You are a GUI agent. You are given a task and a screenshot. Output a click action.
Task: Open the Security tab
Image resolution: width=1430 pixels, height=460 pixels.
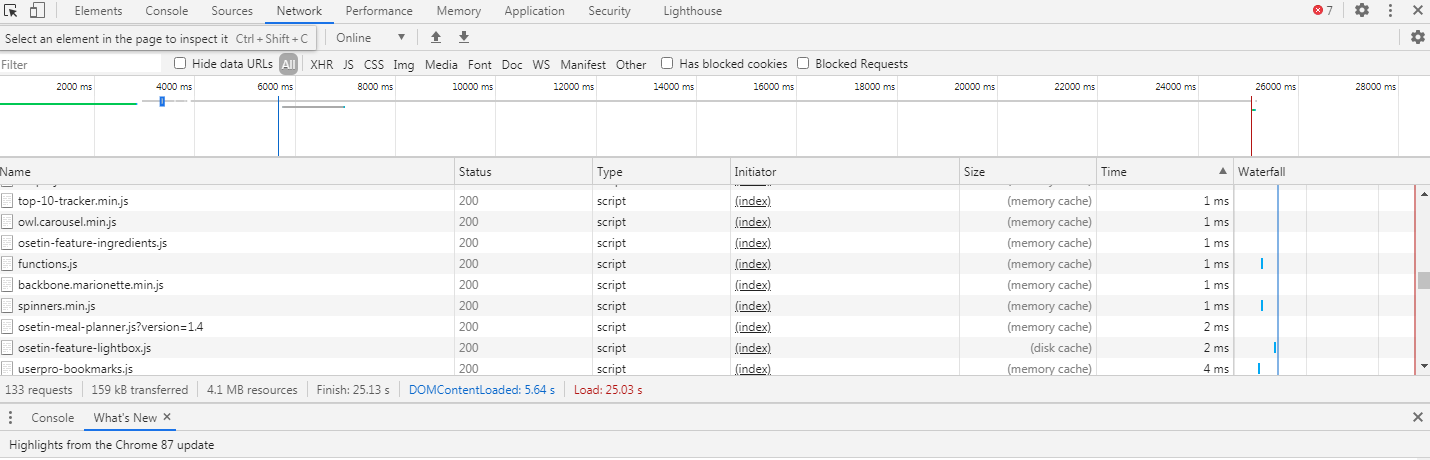click(x=609, y=11)
